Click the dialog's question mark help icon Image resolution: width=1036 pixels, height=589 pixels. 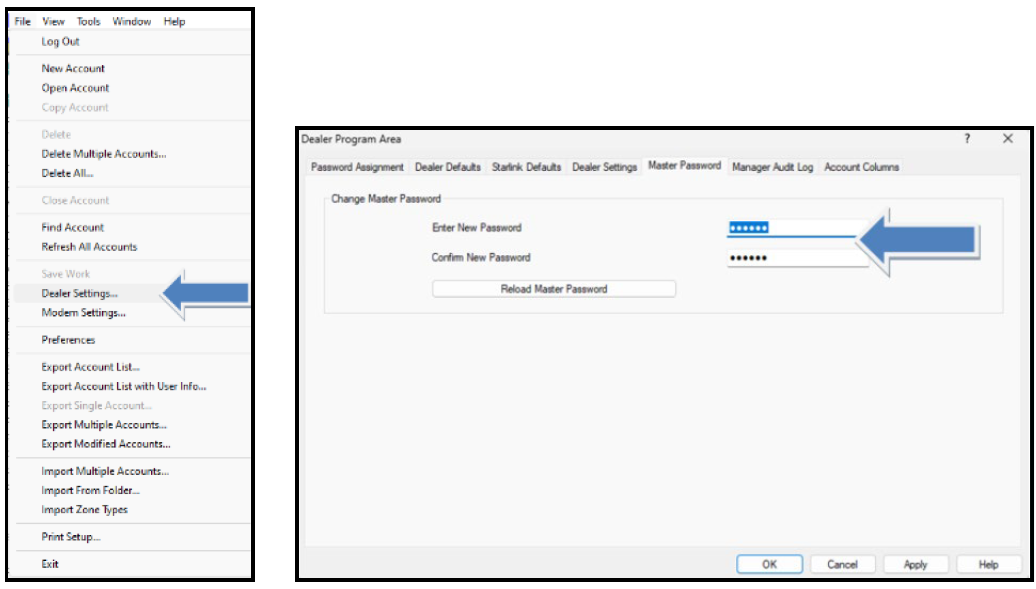coord(967,139)
